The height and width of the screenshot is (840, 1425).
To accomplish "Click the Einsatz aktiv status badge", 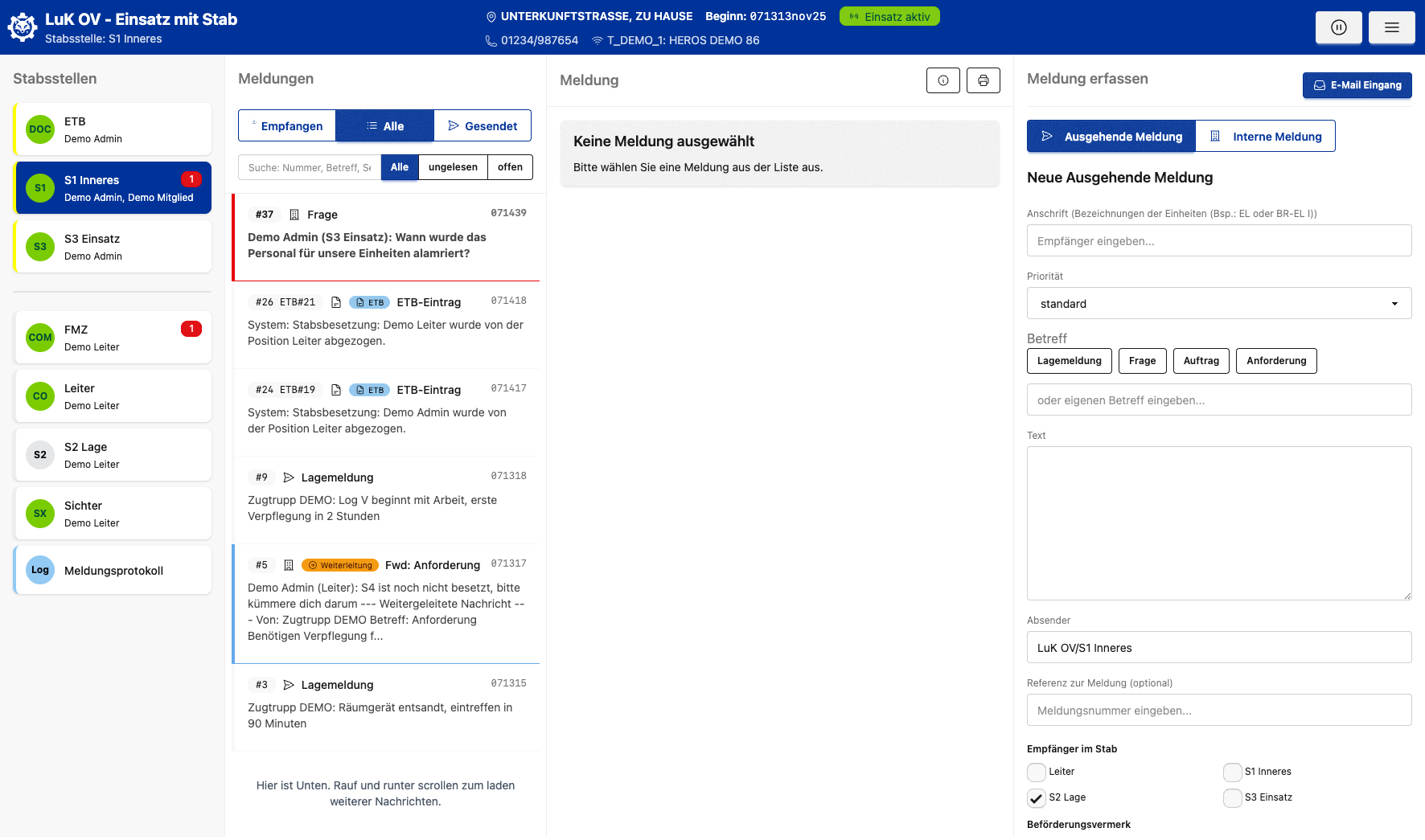I will 889,17.
